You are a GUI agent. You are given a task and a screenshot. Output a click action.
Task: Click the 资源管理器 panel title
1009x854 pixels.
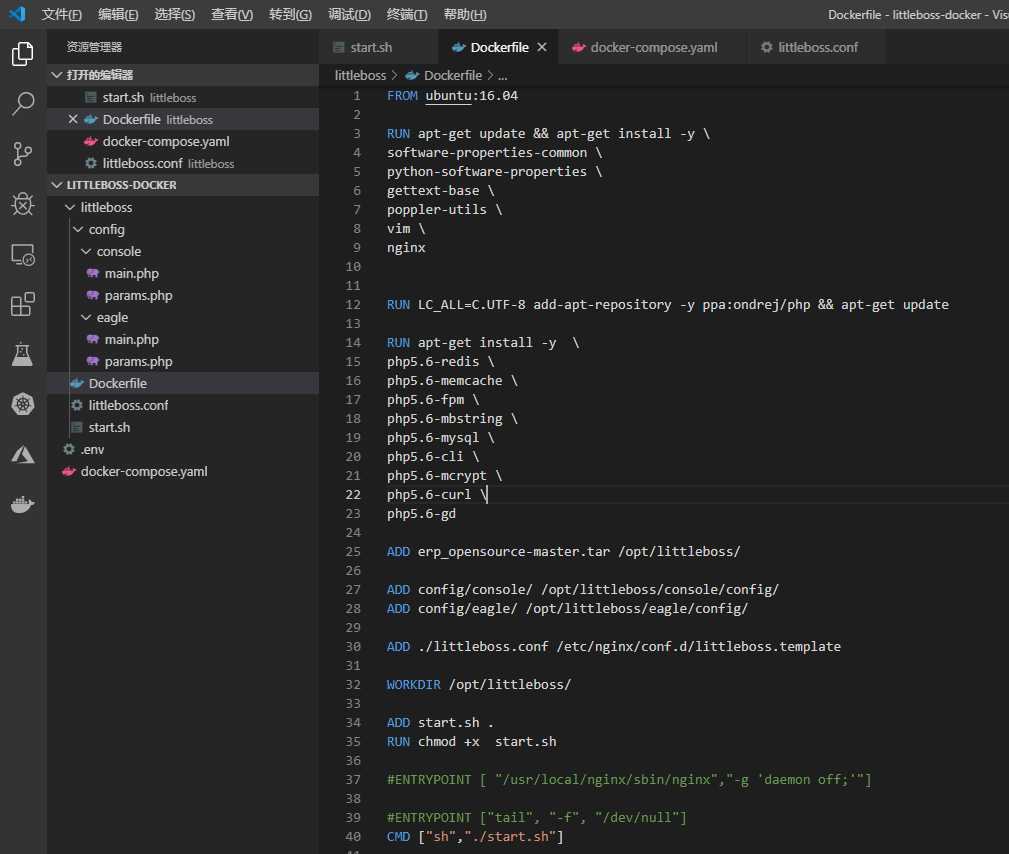pyautogui.click(x=94, y=47)
